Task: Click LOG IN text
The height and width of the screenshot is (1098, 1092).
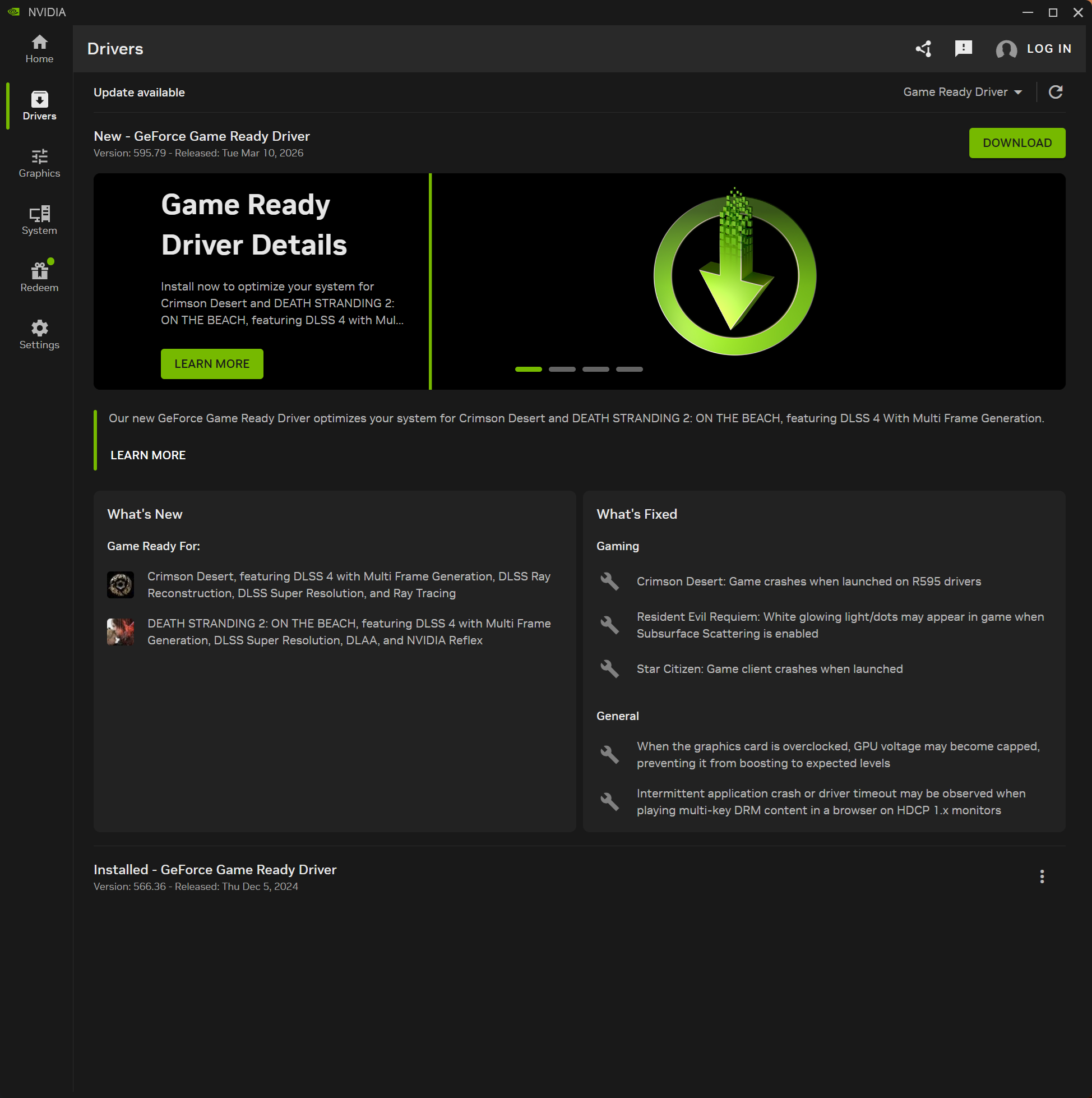Action: (1049, 49)
